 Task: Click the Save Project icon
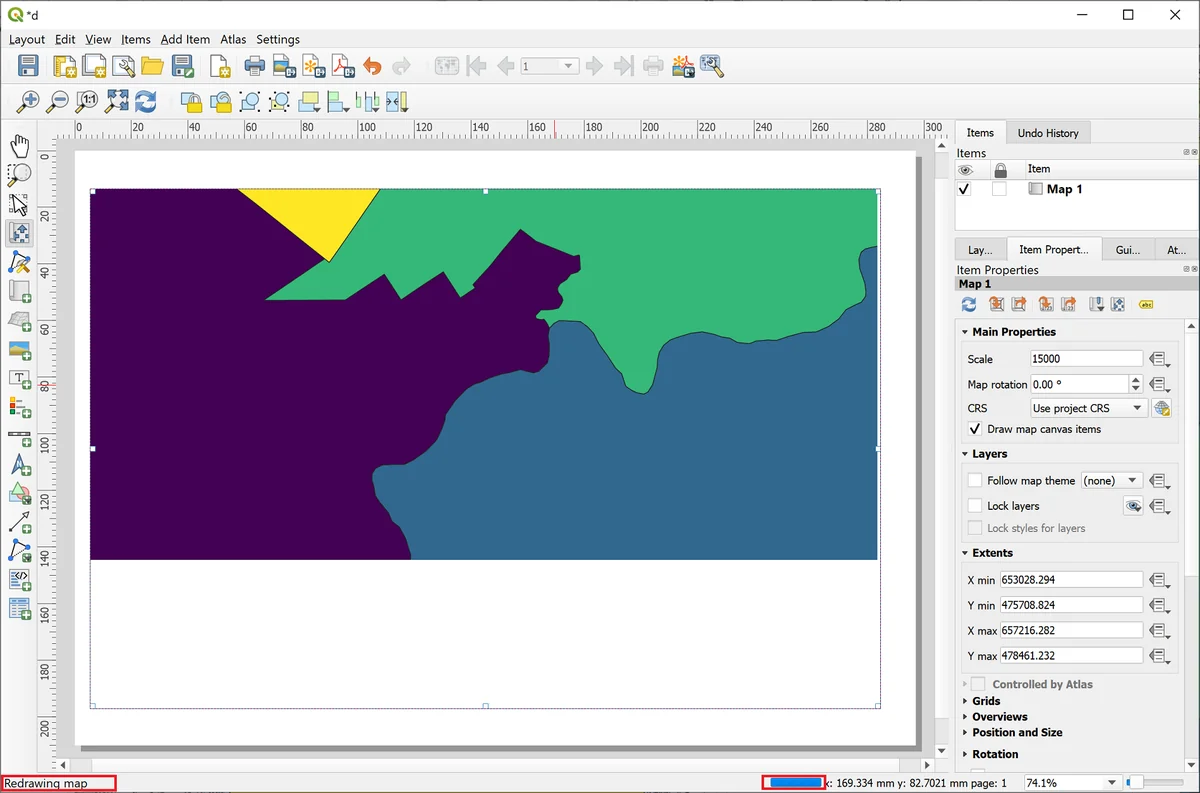pyautogui.click(x=28, y=67)
